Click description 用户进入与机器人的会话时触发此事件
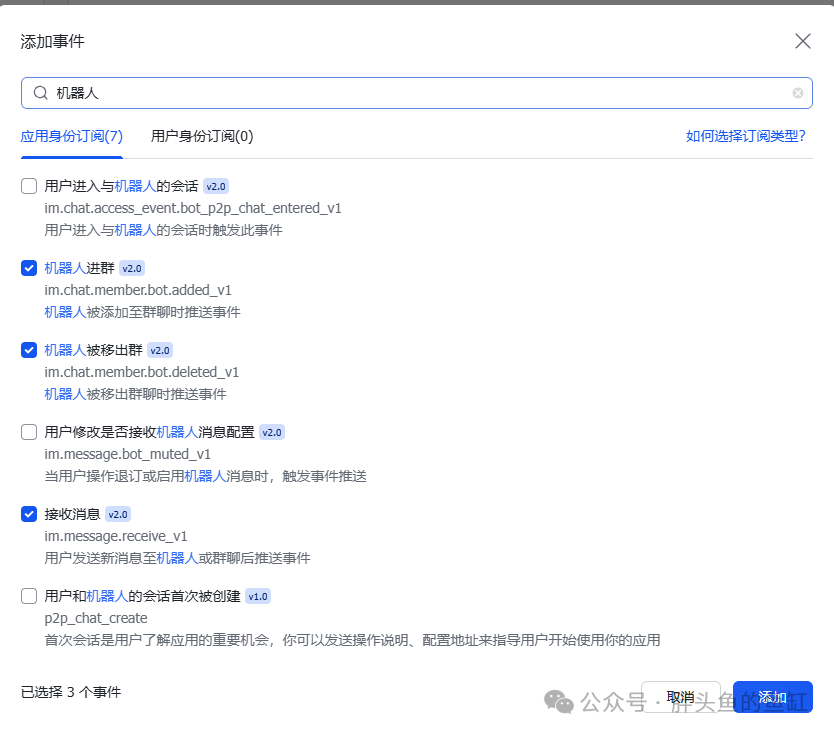This screenshot has height=735, width=834. pyautogui.click(x=163, y=230)
